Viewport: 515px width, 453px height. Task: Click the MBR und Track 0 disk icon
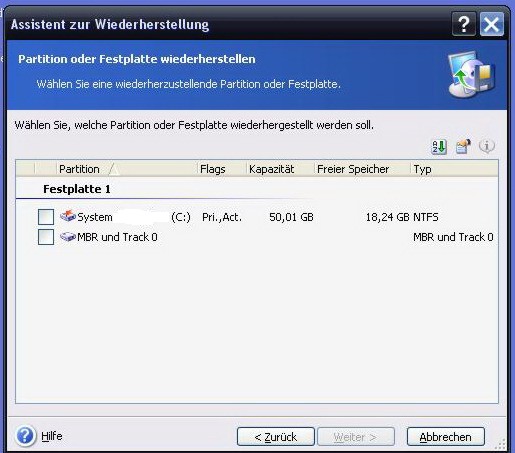68,237
